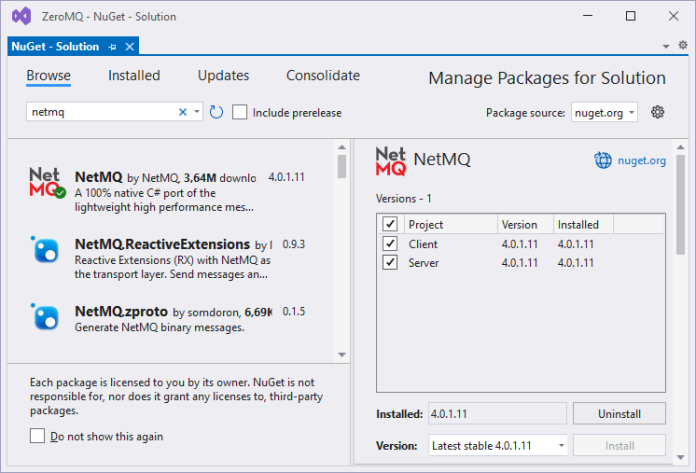Minimize the ZeroMQ window
The height and width of the screenshot is (473, 696).
tap(588, 16)
